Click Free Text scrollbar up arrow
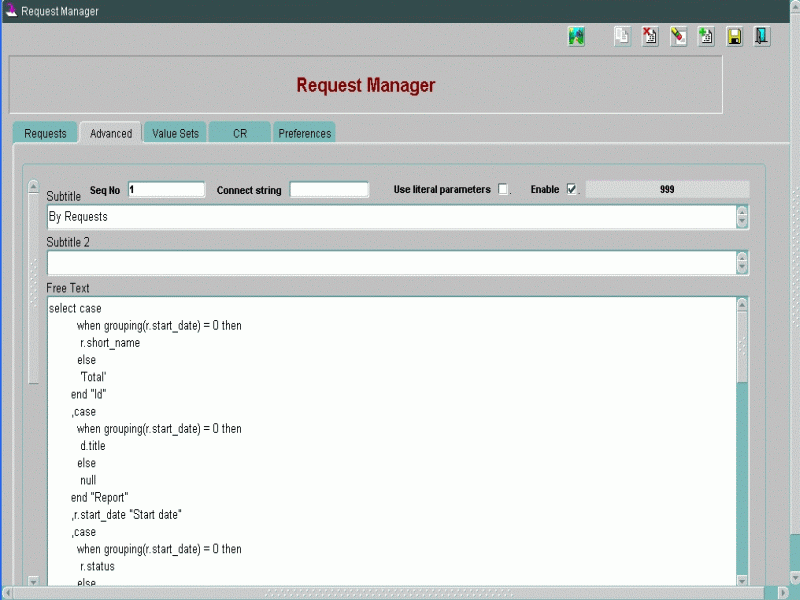800x600 pixels. pyautogui.click(x=741, y=304)
